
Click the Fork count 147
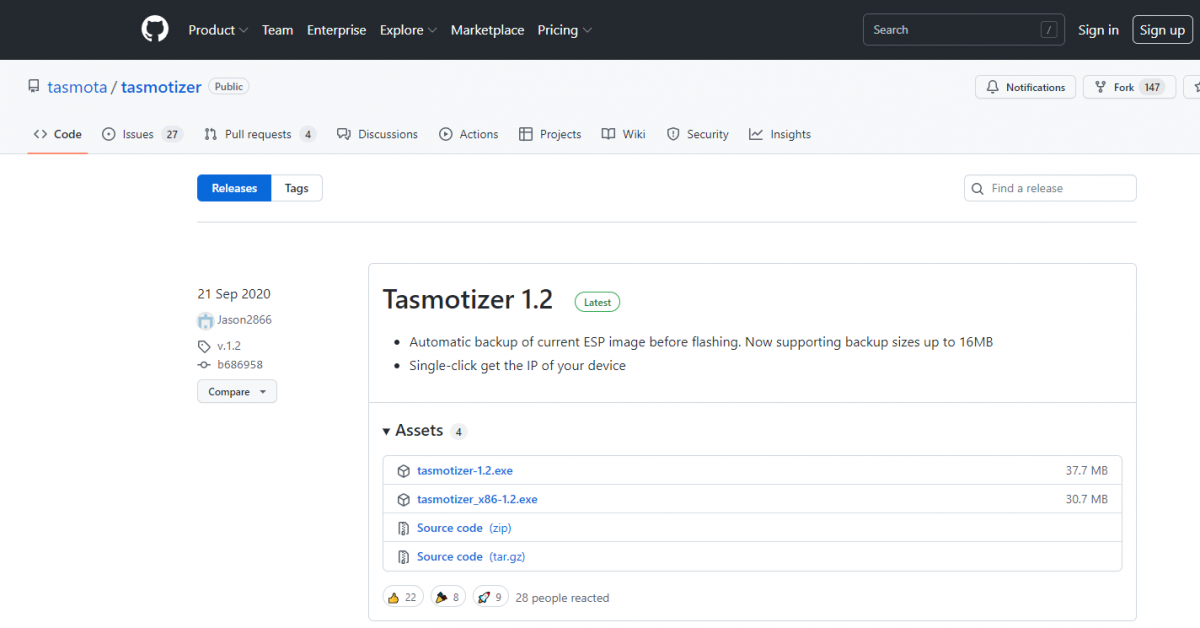click(x=1152, y=87)
